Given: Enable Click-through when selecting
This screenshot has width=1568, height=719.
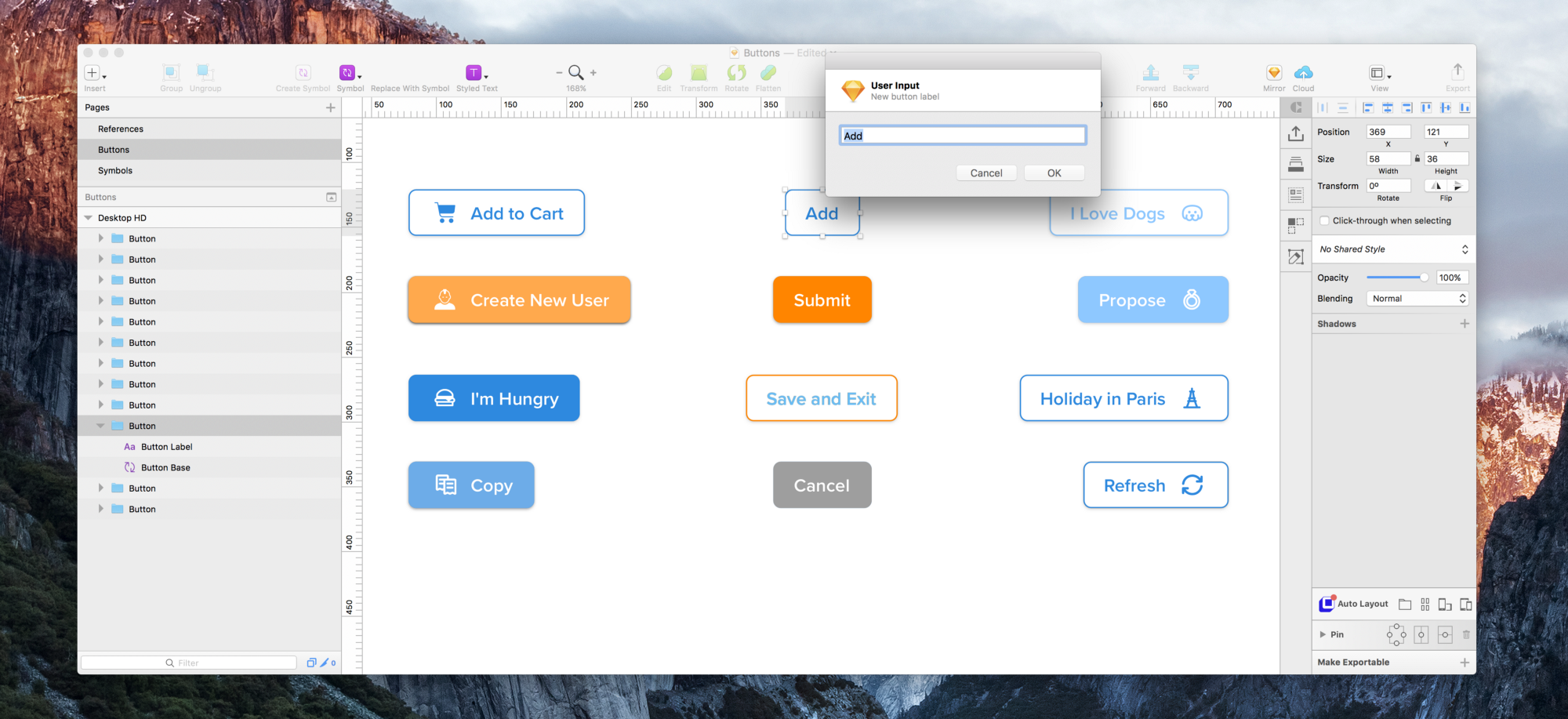Looking at the screenshot, I should [x=1324, y=220].
